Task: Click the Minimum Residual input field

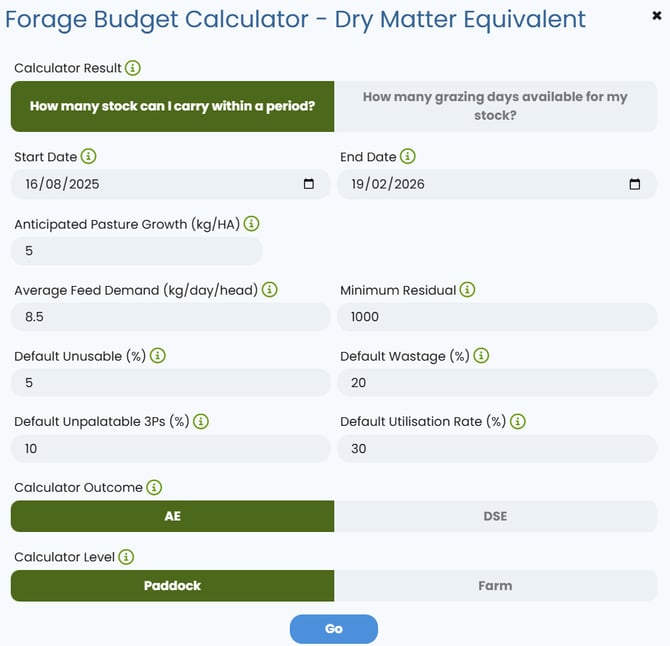Action: [497, 317]
